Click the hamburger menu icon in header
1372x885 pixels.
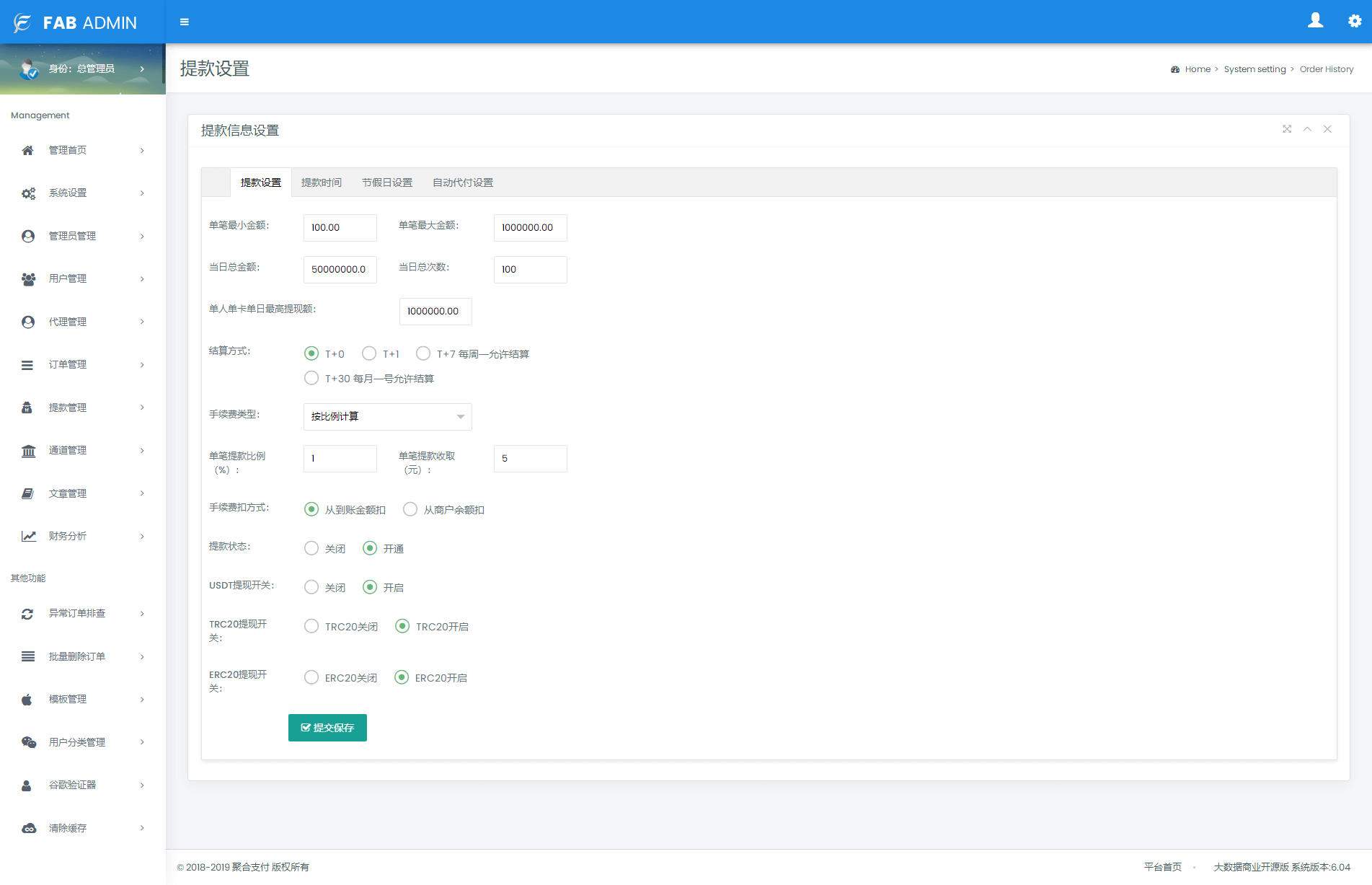(x=185, y=22)
